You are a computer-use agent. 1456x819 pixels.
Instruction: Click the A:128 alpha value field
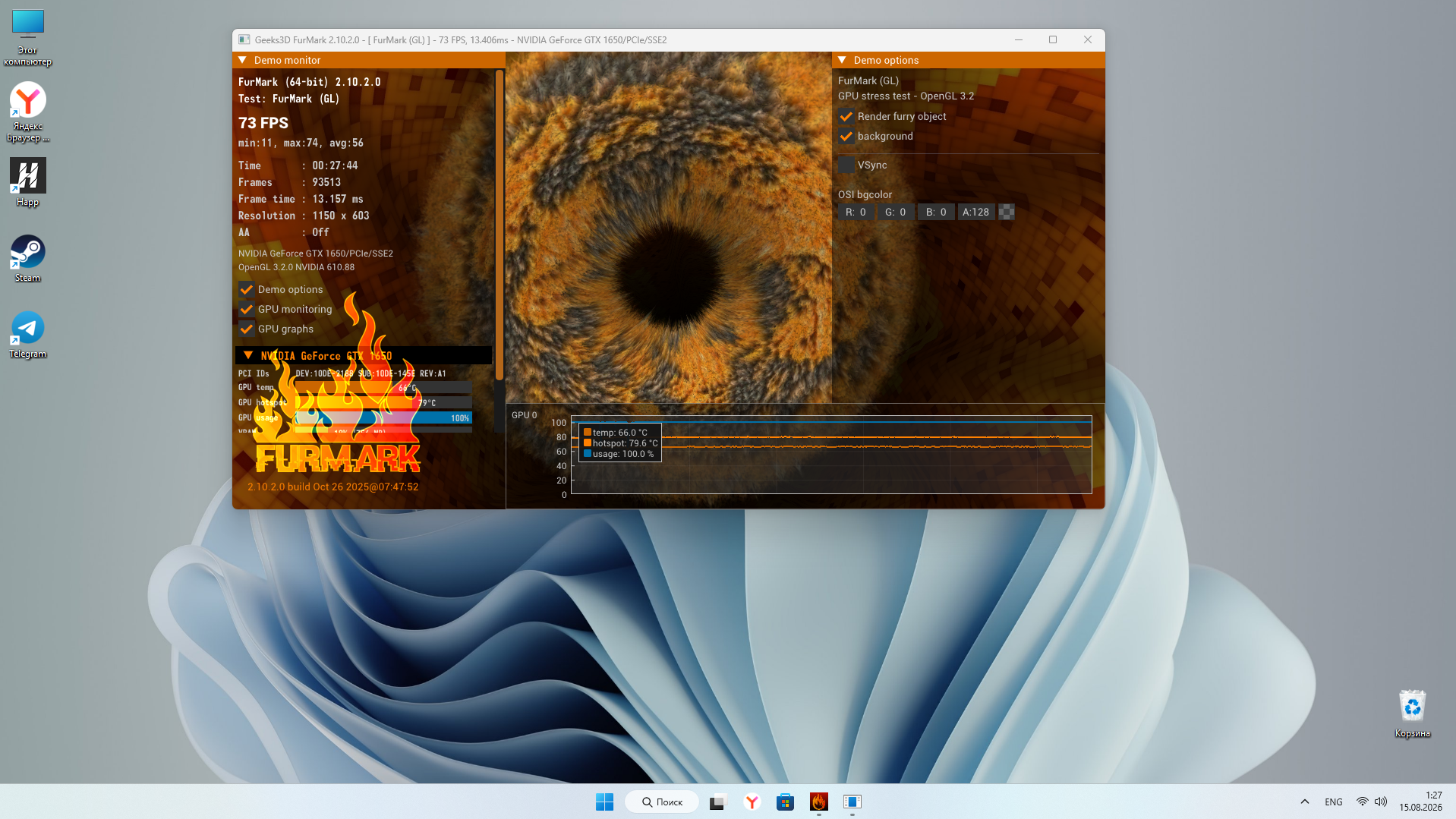click(x=976, y=212)
